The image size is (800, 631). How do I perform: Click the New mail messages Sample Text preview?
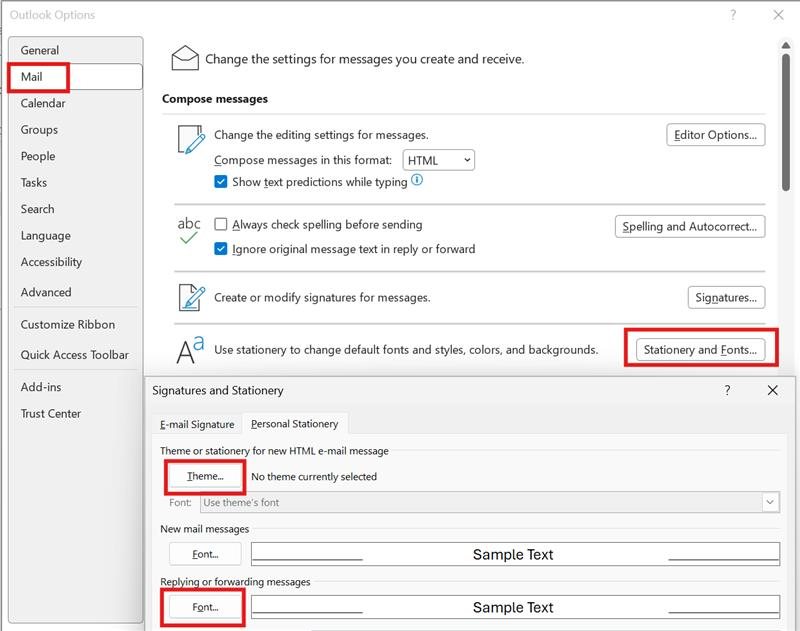pyautogui.click(x=515, y=554)
